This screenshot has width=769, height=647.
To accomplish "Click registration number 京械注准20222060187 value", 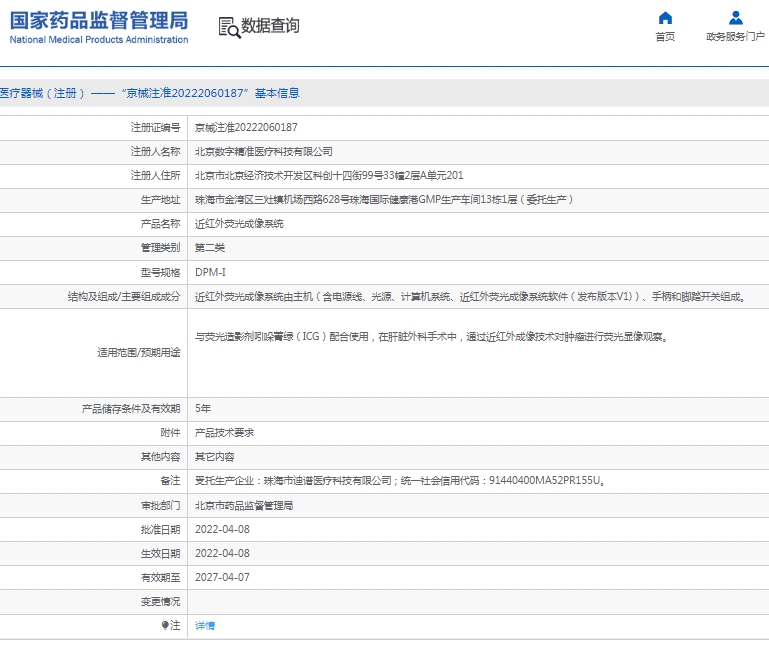I will pyautogui.click(x=246, y=128).
